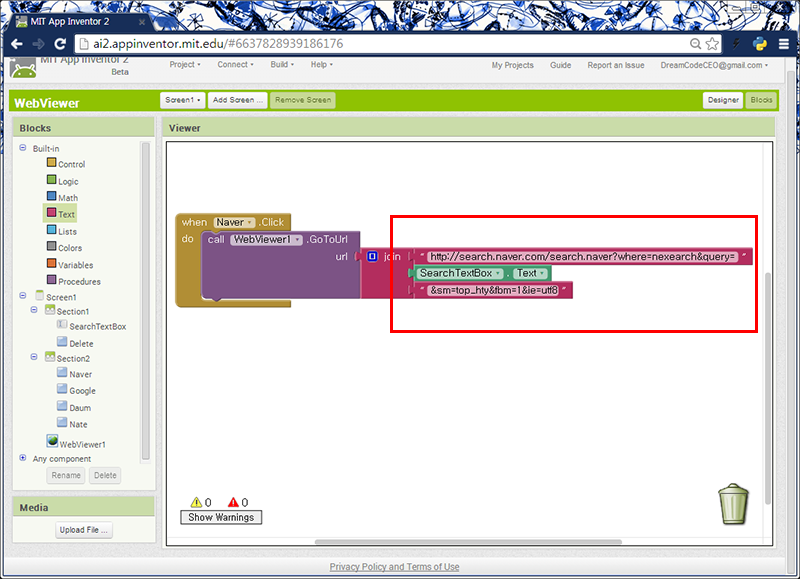Click the MIT App Inventor 2 browser tab
Image resolution: width=800 pixels, height=579 pixels.
pyautogui.click(x=79, y=21)
